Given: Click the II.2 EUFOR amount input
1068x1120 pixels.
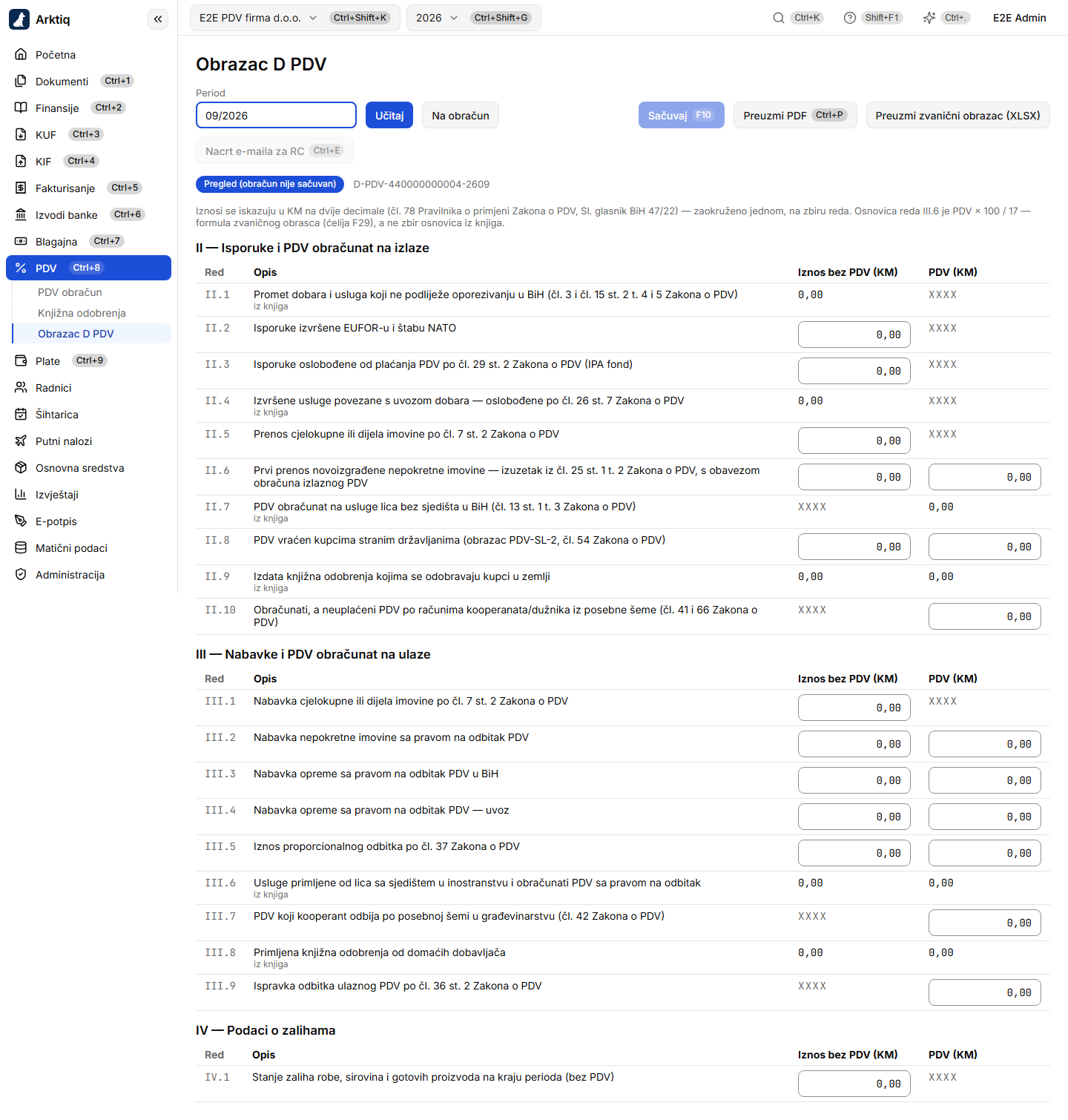Looking at the screenshot, I should (854, 335).
